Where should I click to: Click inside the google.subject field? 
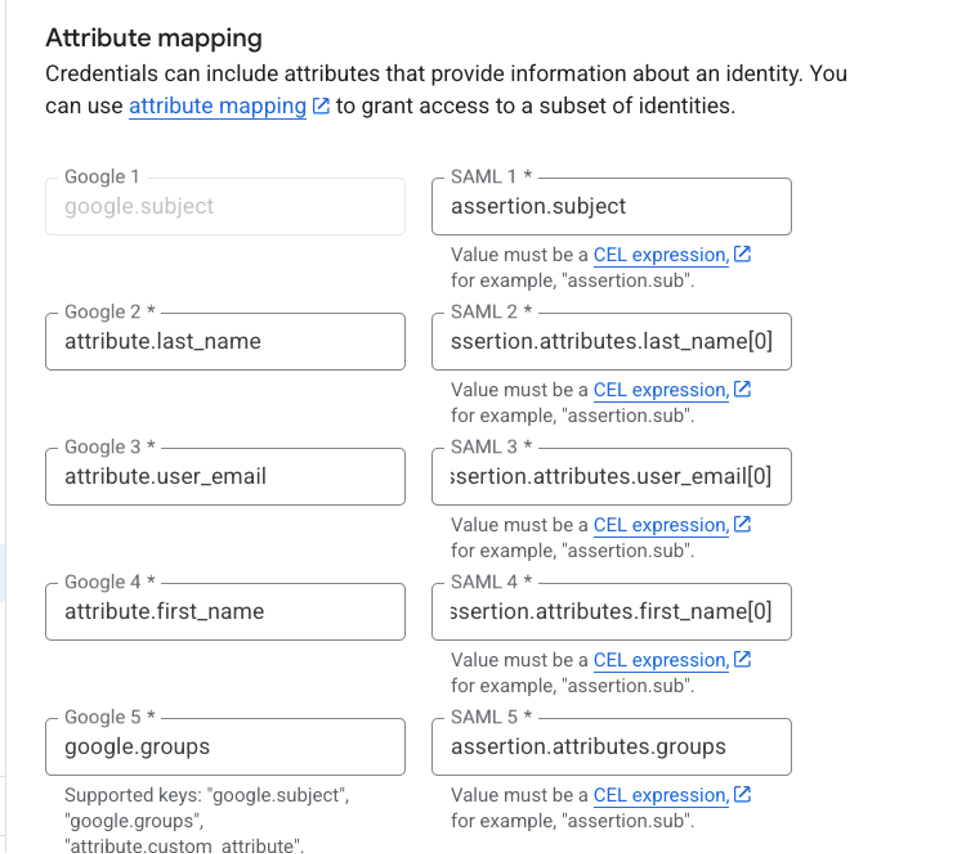224,206
